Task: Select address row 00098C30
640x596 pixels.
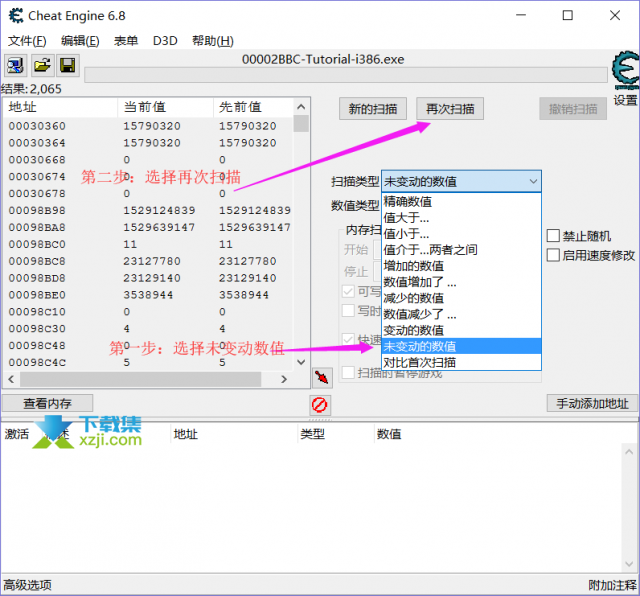Action: point(148,329)
